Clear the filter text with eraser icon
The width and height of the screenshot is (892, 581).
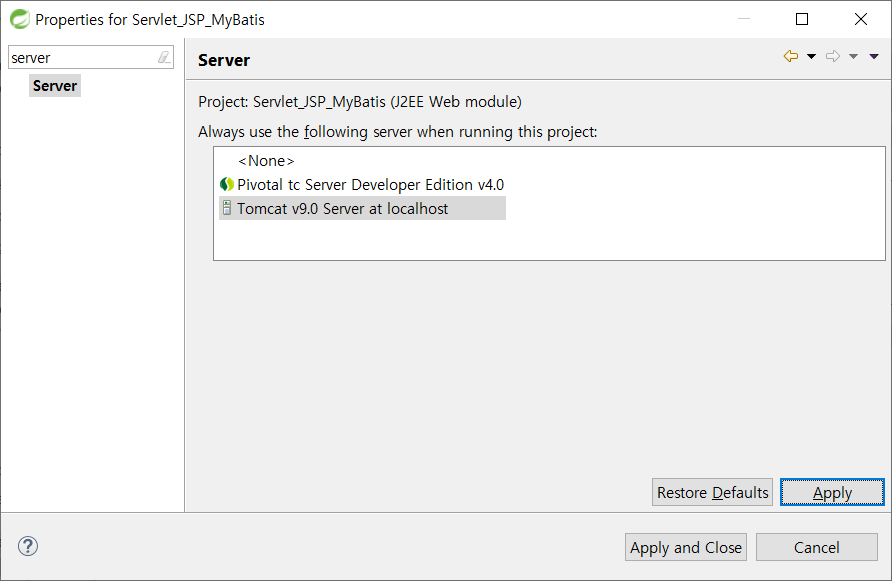pos(164,57)
